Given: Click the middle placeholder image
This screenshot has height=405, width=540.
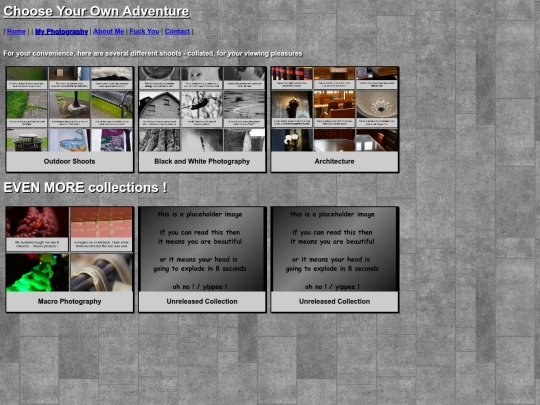Looking at the screenshot, I should [202, 249].
